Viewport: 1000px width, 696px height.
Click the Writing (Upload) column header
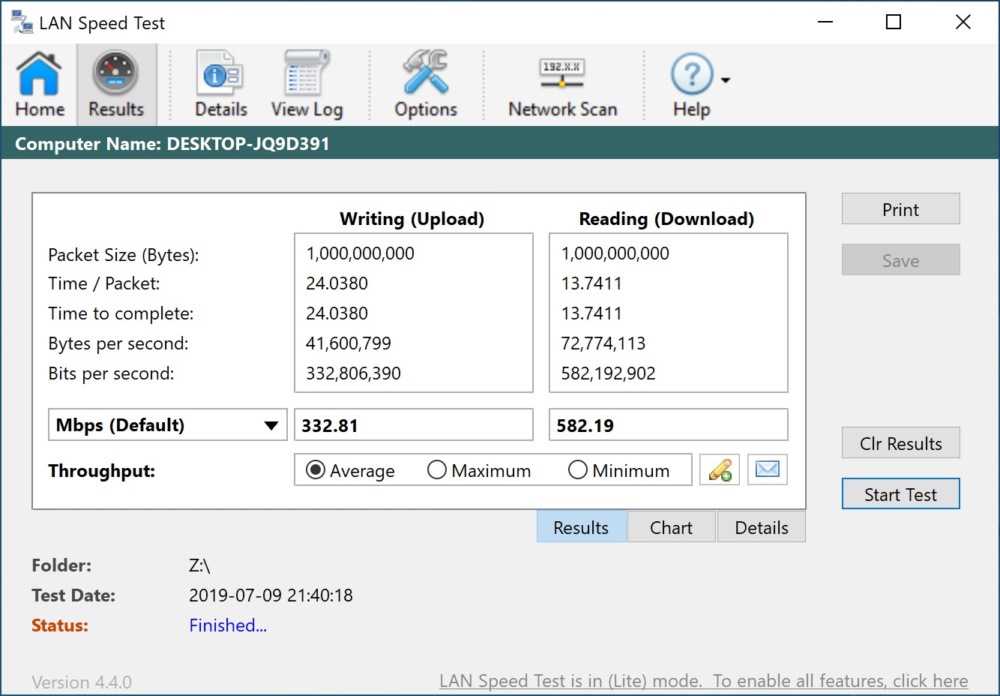coord(412,219)
